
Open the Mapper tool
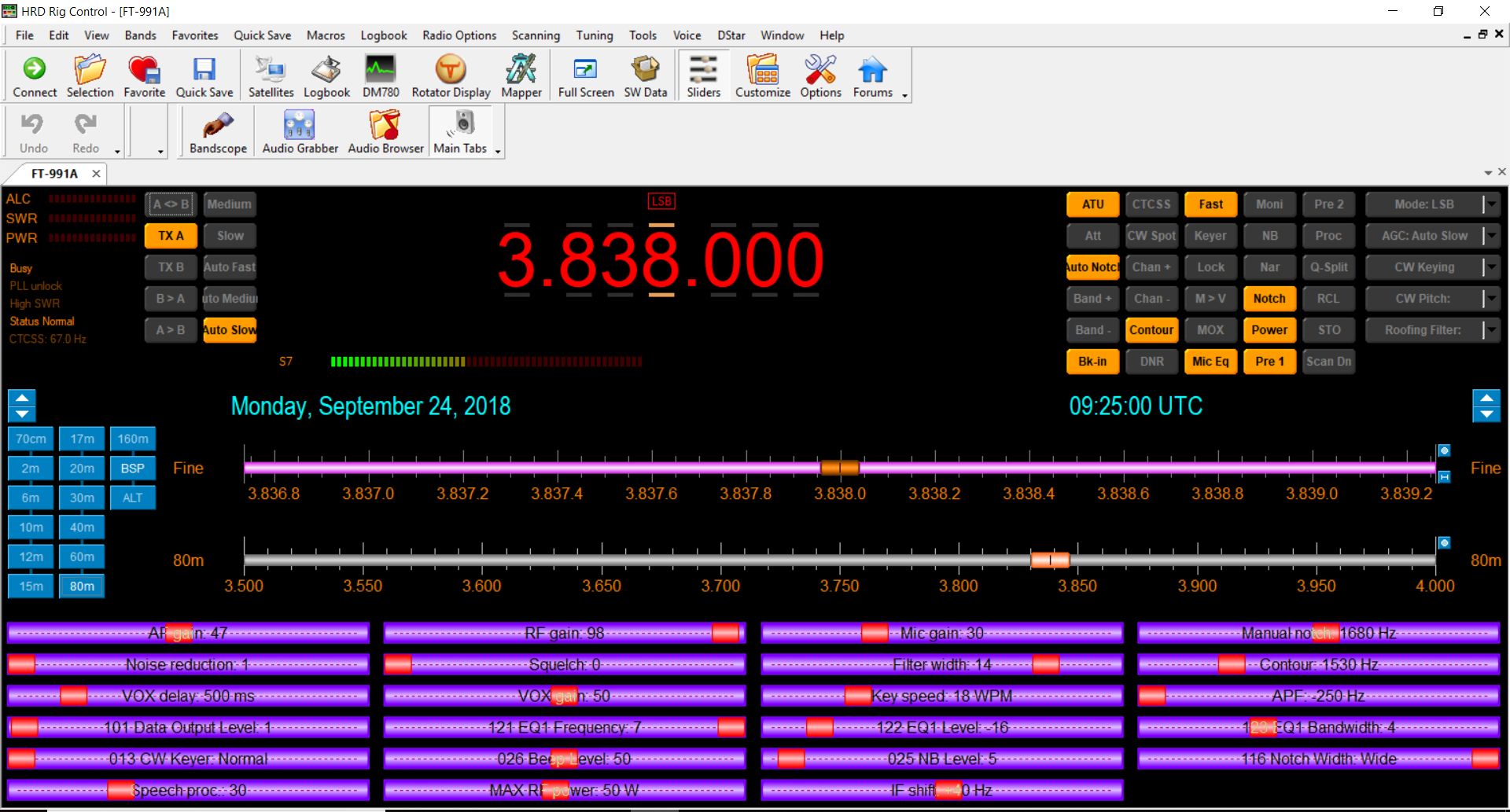(521, 76)
